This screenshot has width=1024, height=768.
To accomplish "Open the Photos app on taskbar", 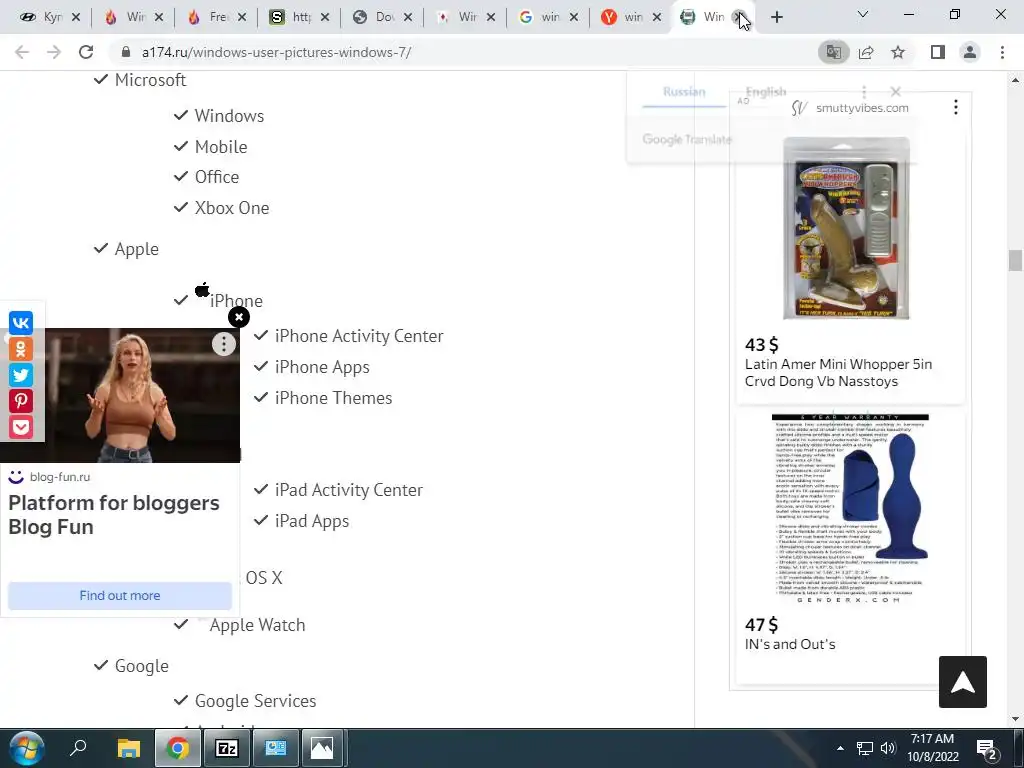I will click(321, 748).
